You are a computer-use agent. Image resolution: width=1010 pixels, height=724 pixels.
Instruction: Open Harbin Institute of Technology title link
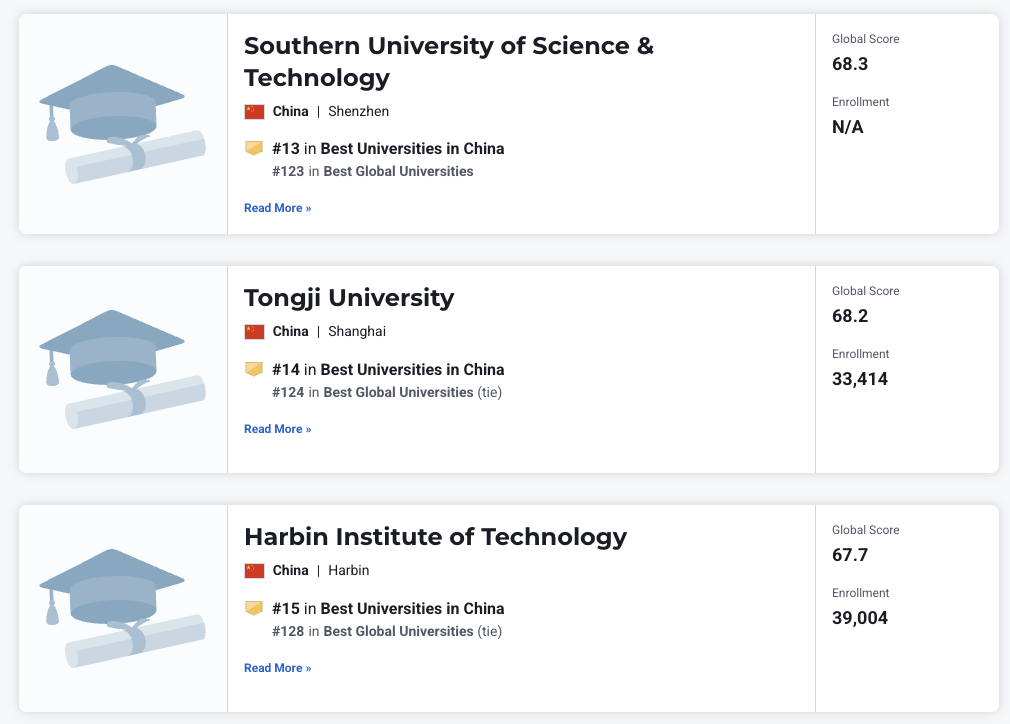[435, 537]
